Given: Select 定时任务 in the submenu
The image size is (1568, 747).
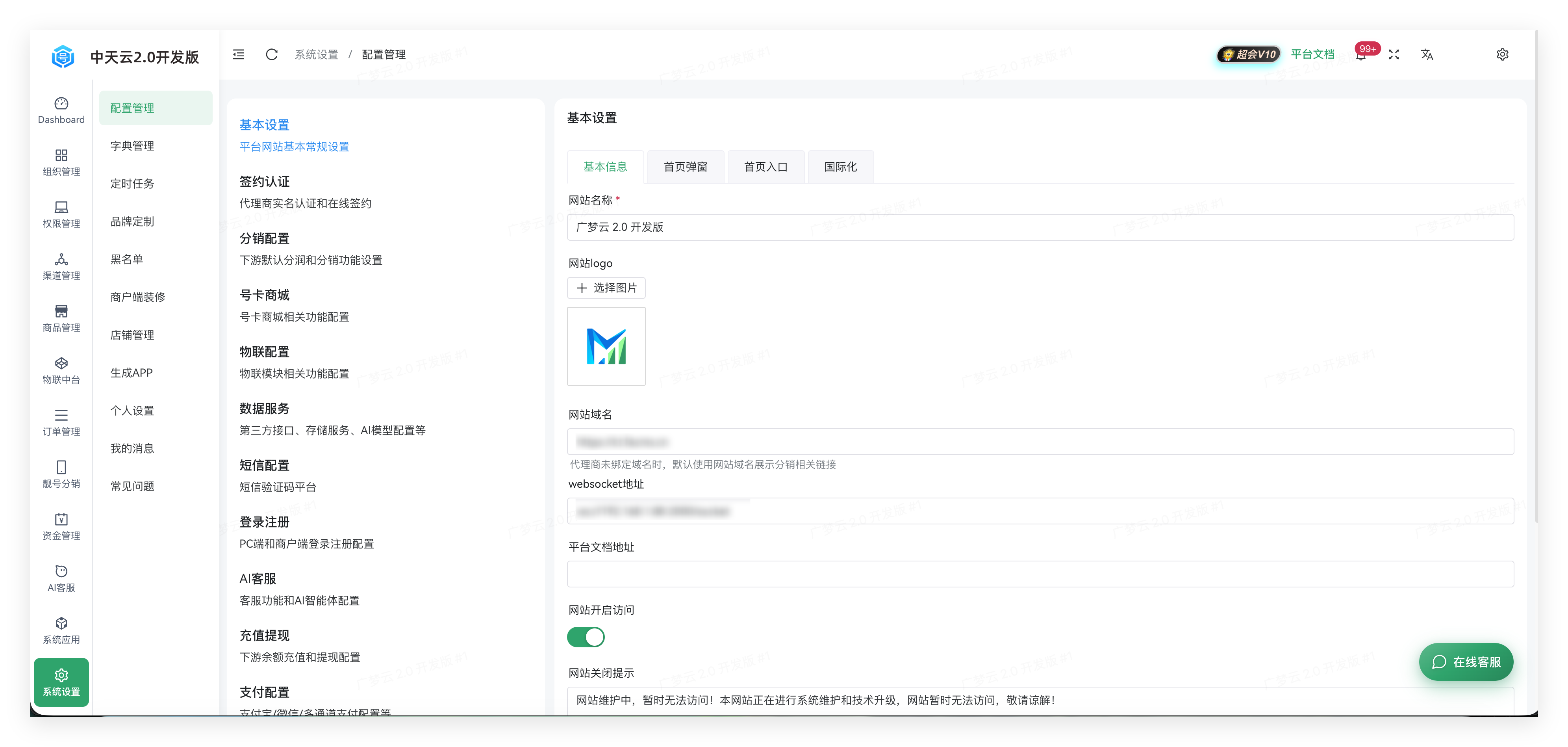Looking at the screenshot, I should (x=156, y=183).
